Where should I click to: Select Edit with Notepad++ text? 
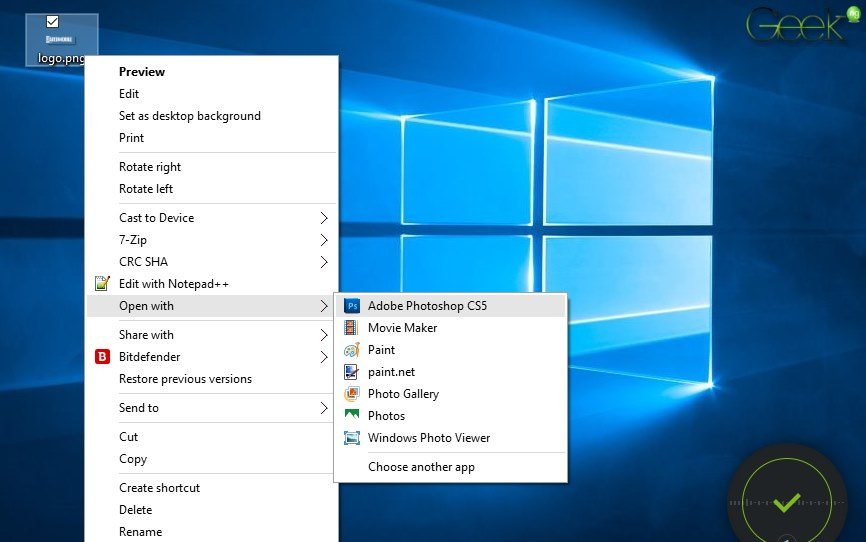click(173, 284)
